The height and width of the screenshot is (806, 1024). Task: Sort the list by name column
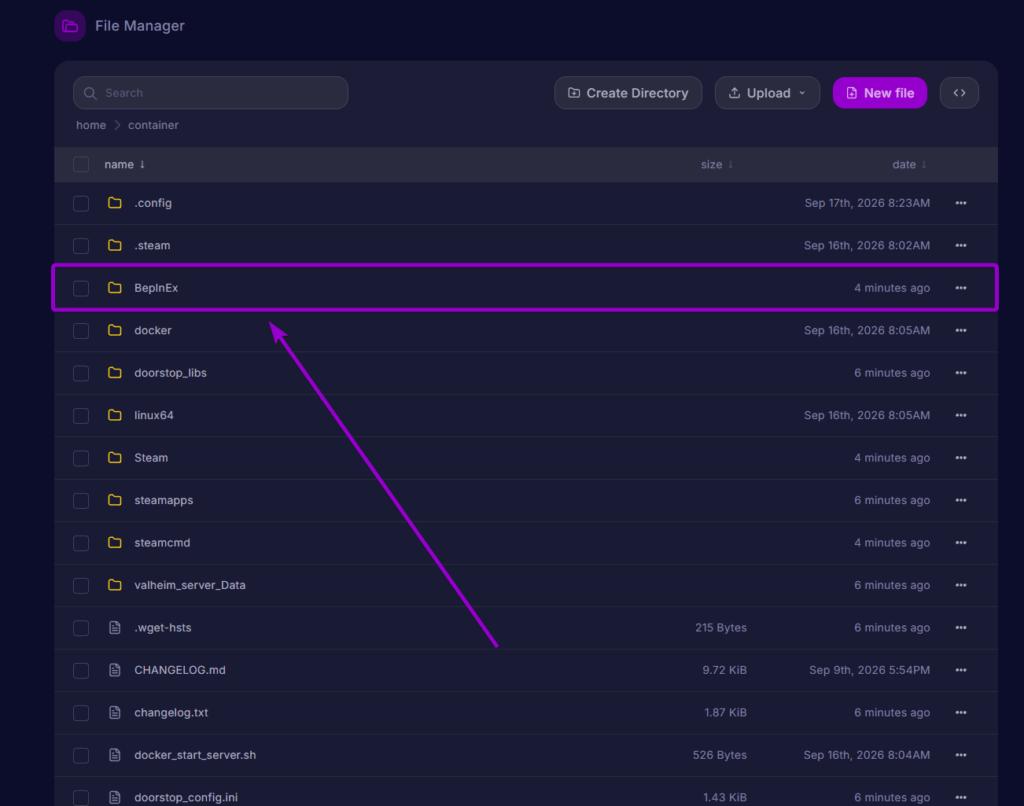pyautogui.click(x=125, y=165)
